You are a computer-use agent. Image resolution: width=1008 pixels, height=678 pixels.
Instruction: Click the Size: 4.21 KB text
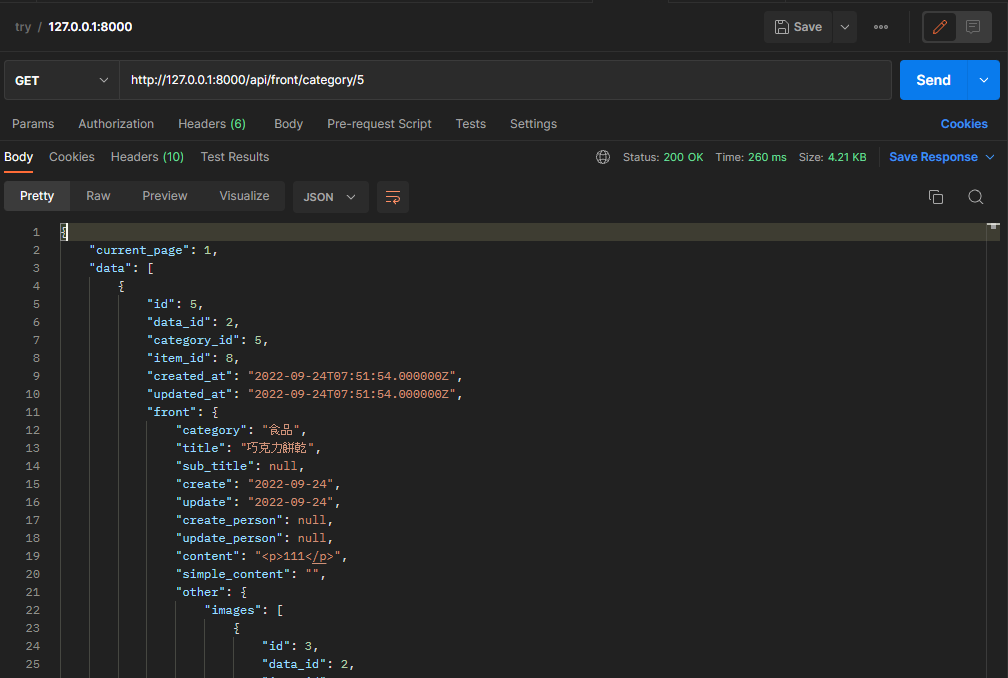click(832, 157)
